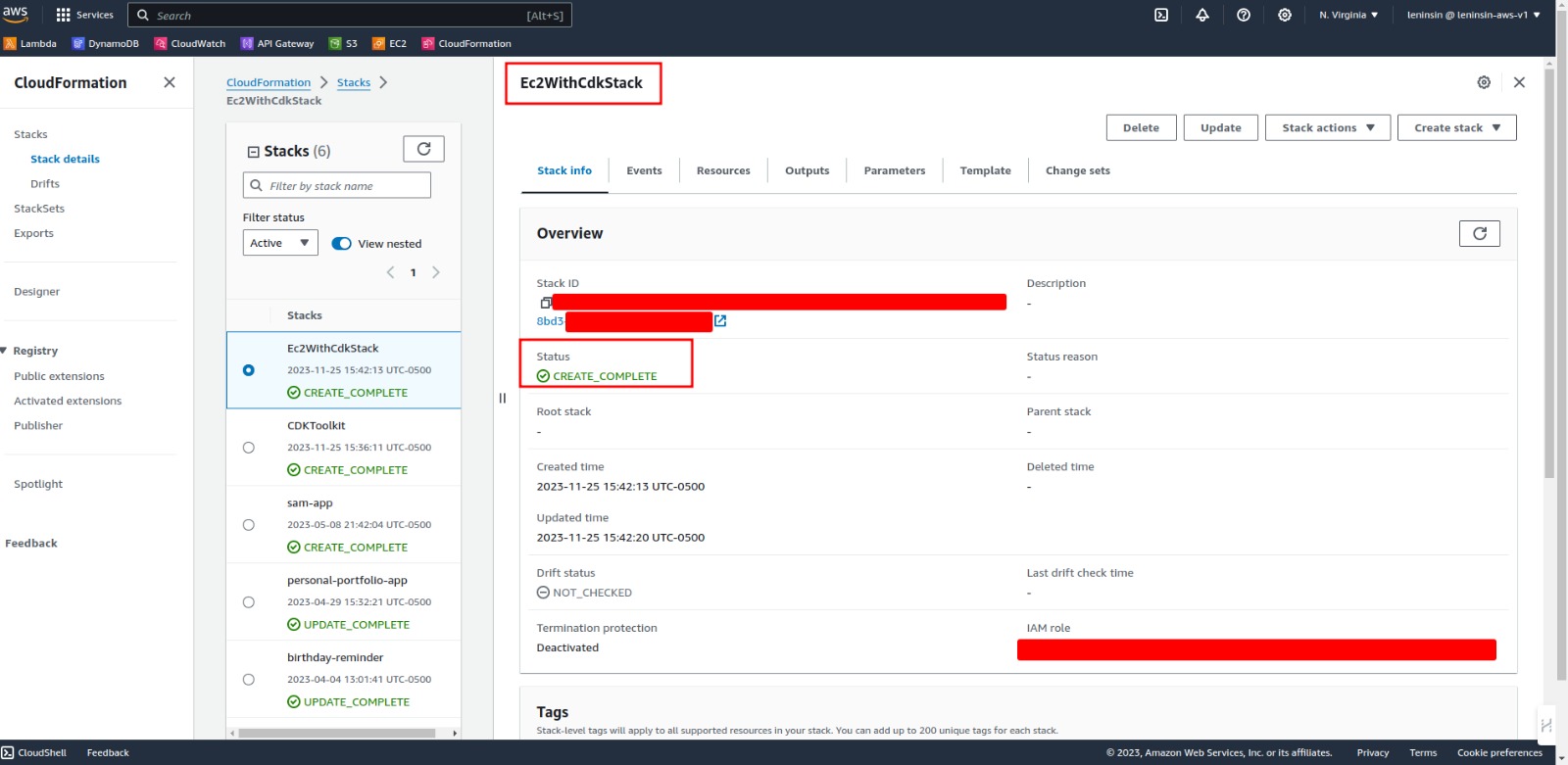Open the Create stack dropdown

coord(1456,127)
